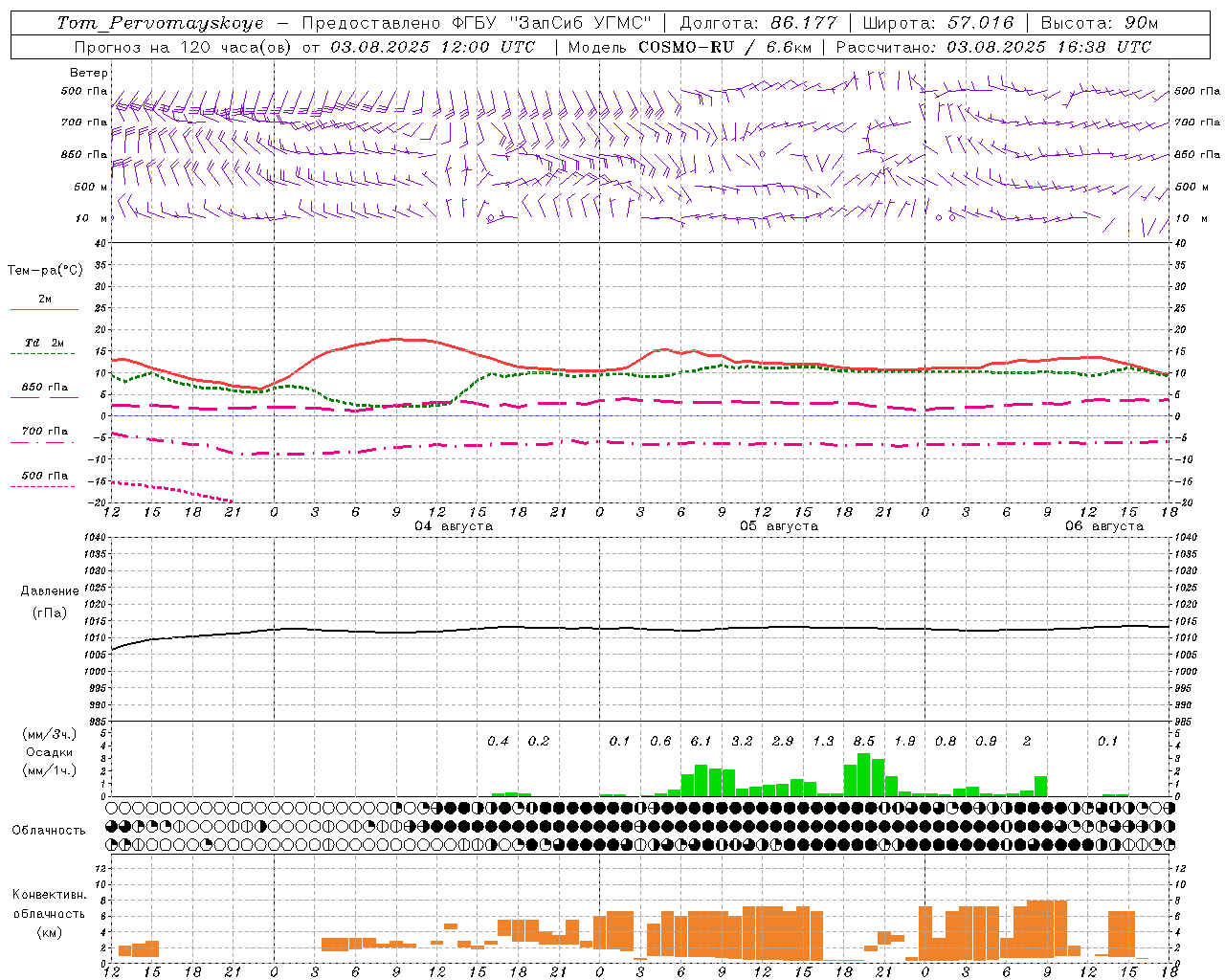This screenshot has height=980, width=1225.
Task: Click the "05 августа" date label
Action: pos(779,526)
